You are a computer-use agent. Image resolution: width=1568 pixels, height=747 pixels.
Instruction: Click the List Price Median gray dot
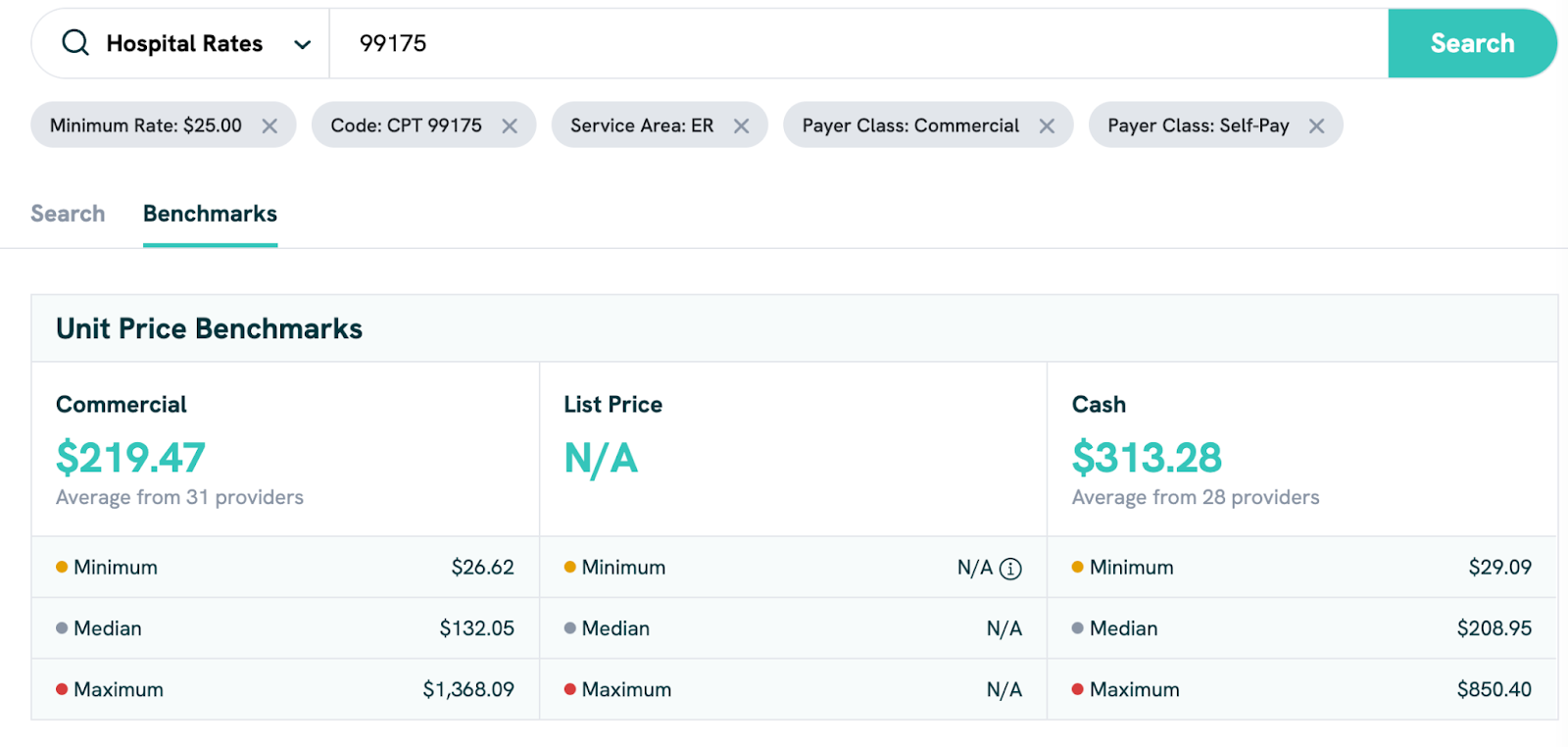click(x=569, y=628)
